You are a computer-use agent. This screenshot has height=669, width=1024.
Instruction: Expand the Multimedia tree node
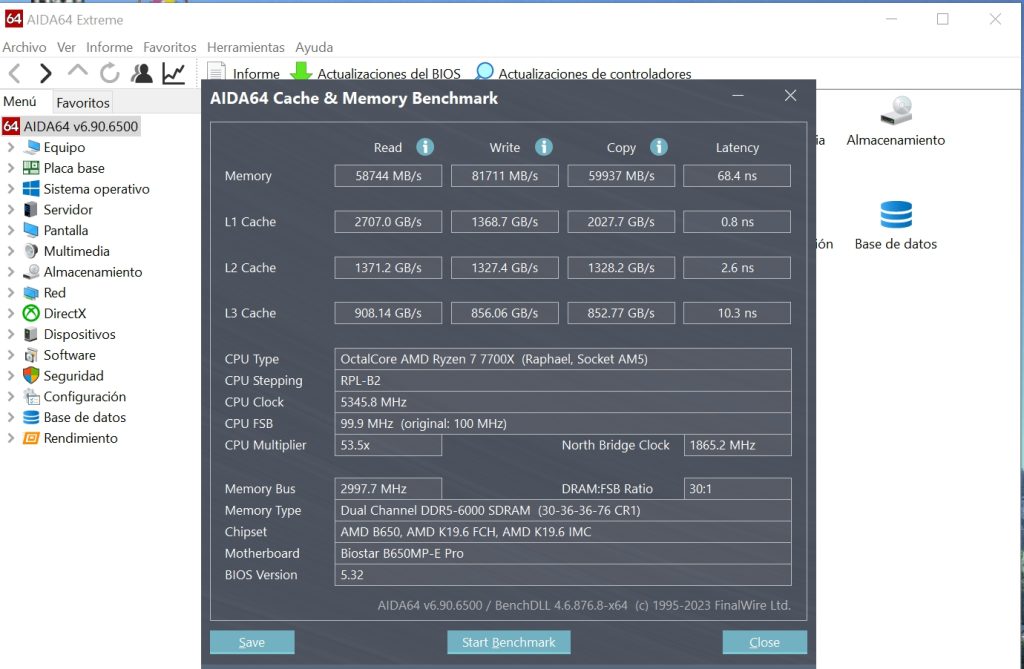tap(10, 252)
